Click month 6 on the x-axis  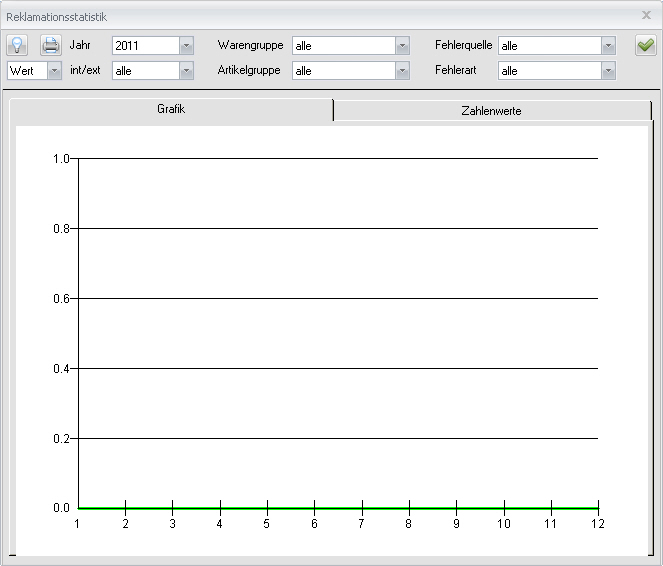[314, 524]
